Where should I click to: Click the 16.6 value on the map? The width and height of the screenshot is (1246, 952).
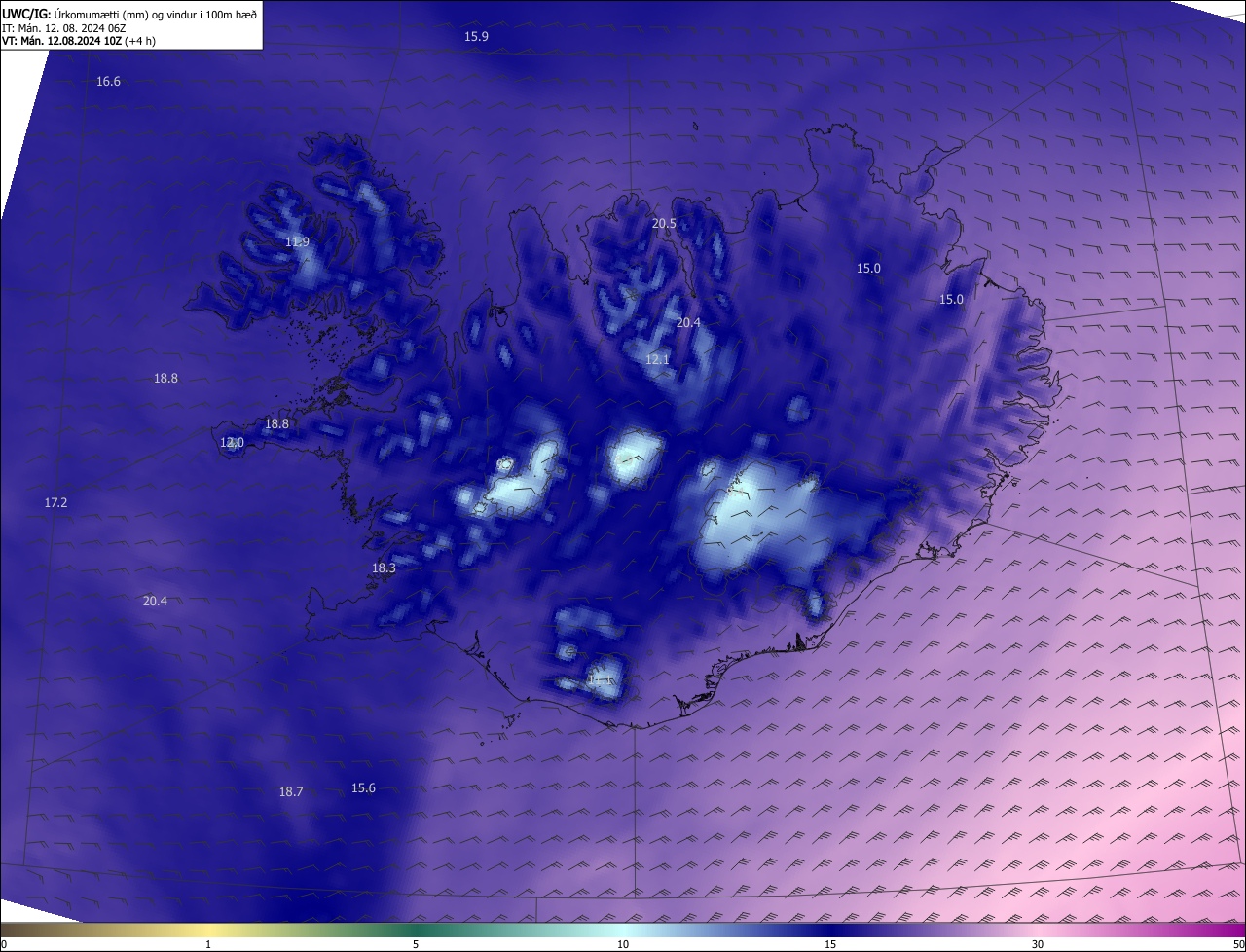tap(108, 82)
